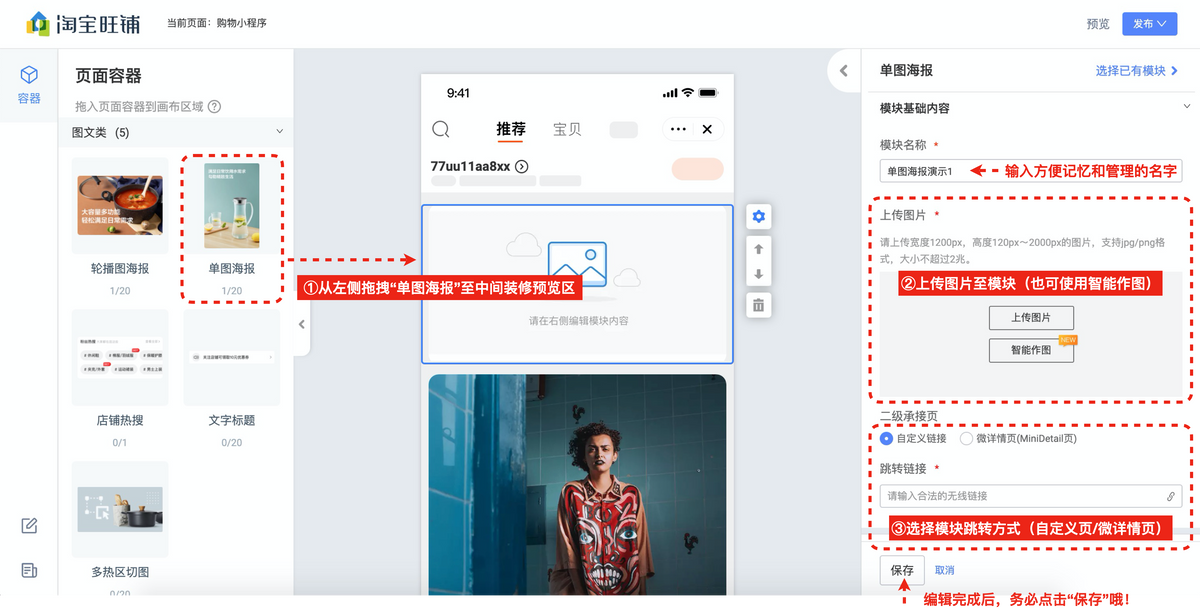Save the module with 保存 button
This screenshot has width=1200, height=612.
[902, 570]
